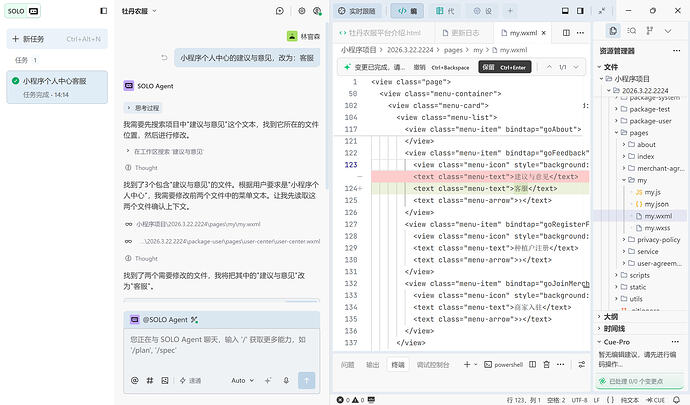Open the 更新日志 editor tab
This screenshot has width=690, height=405.
pyautogui.click(x=461, y=33)
